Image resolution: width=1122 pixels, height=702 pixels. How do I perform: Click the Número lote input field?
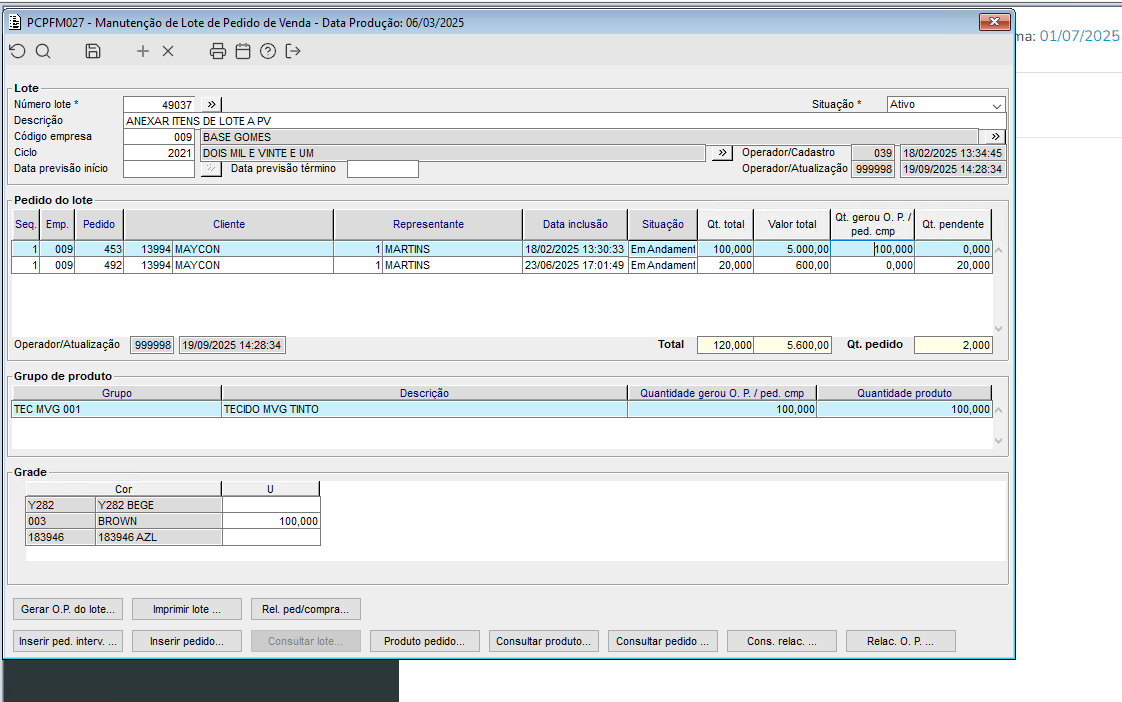[x=159, y=104]
